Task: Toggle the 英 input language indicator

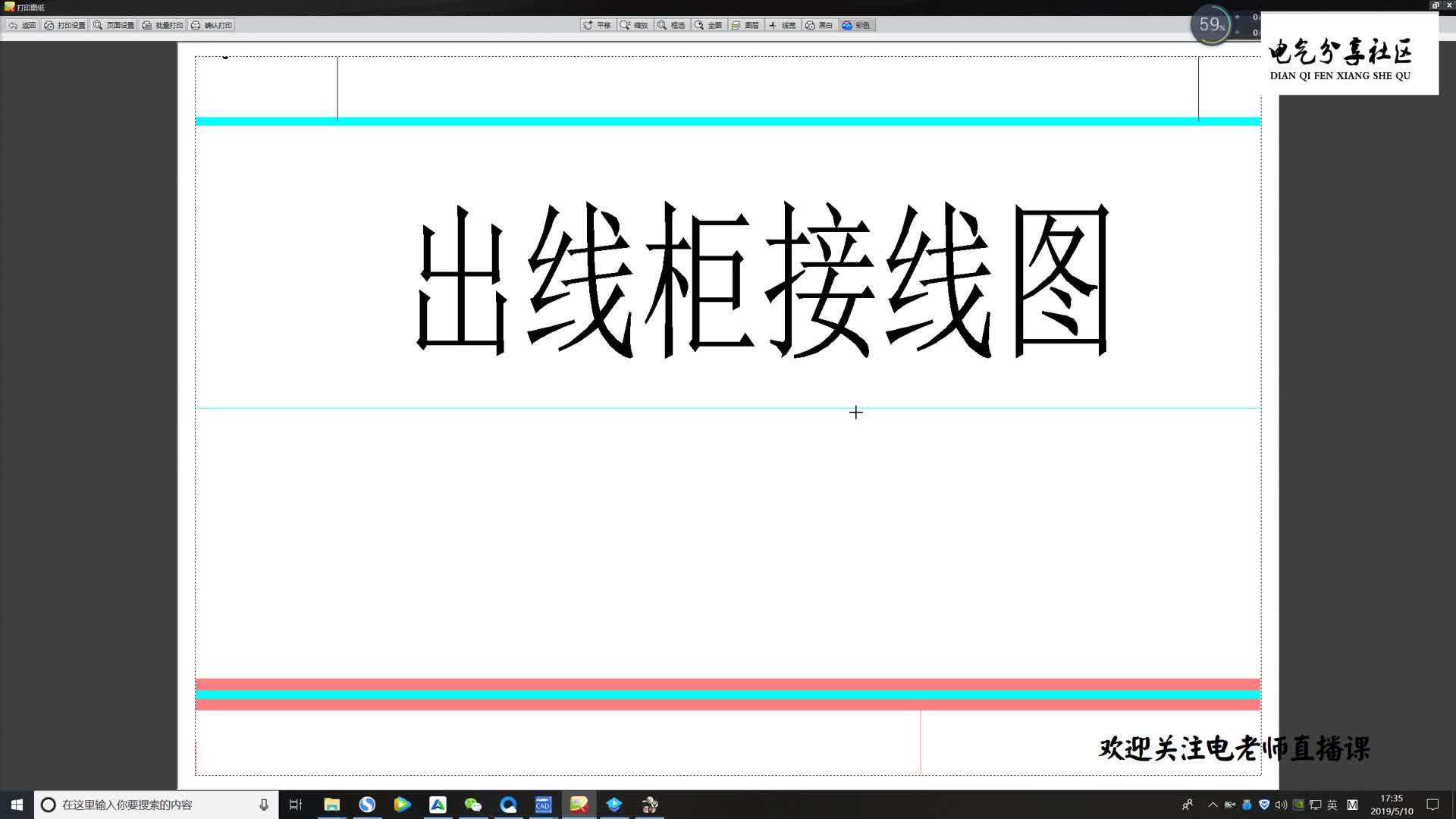Action: [x=1332, y=805]
